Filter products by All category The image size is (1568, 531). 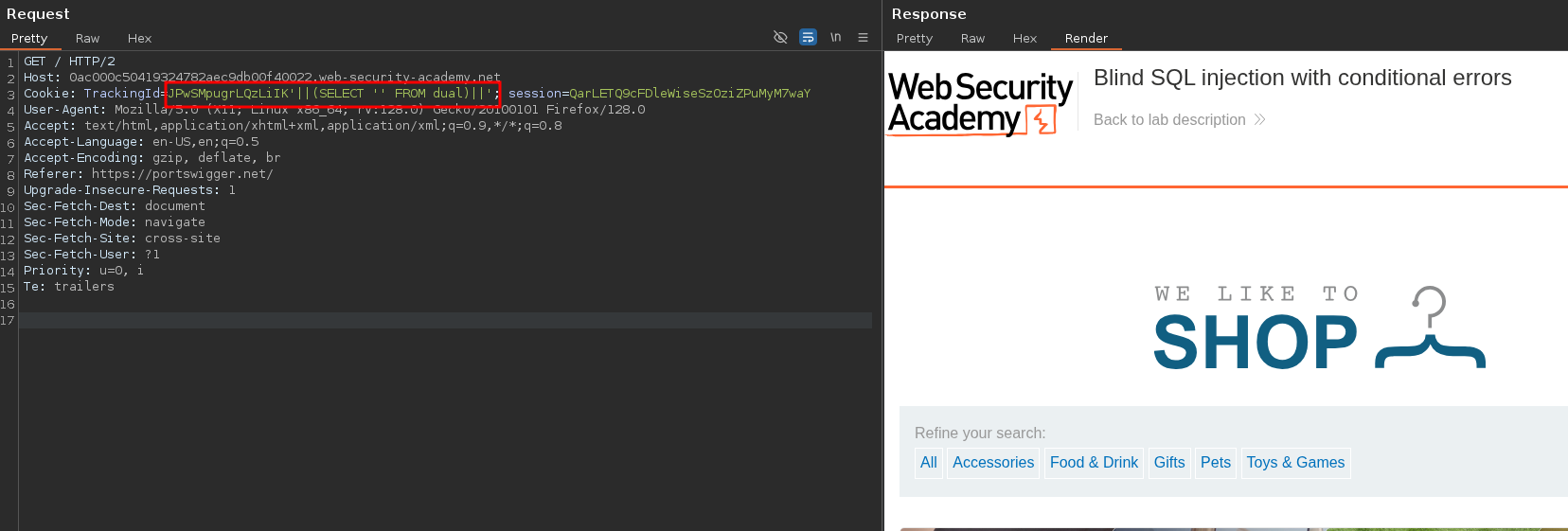[x=928, y=463]
